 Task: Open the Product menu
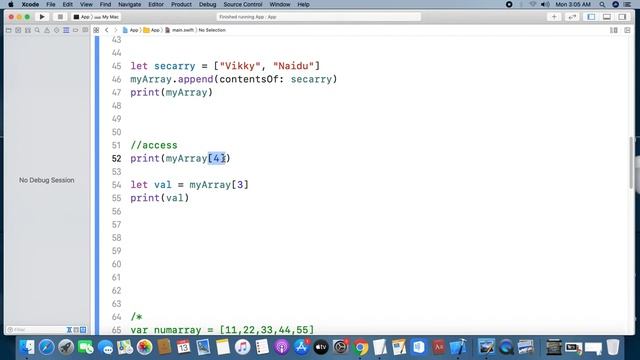coord(181,4)
